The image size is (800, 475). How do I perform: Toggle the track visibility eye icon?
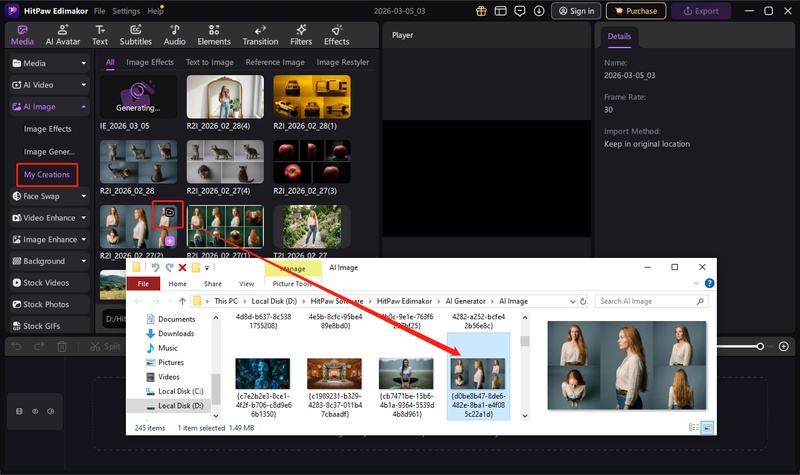pos(35,411)
